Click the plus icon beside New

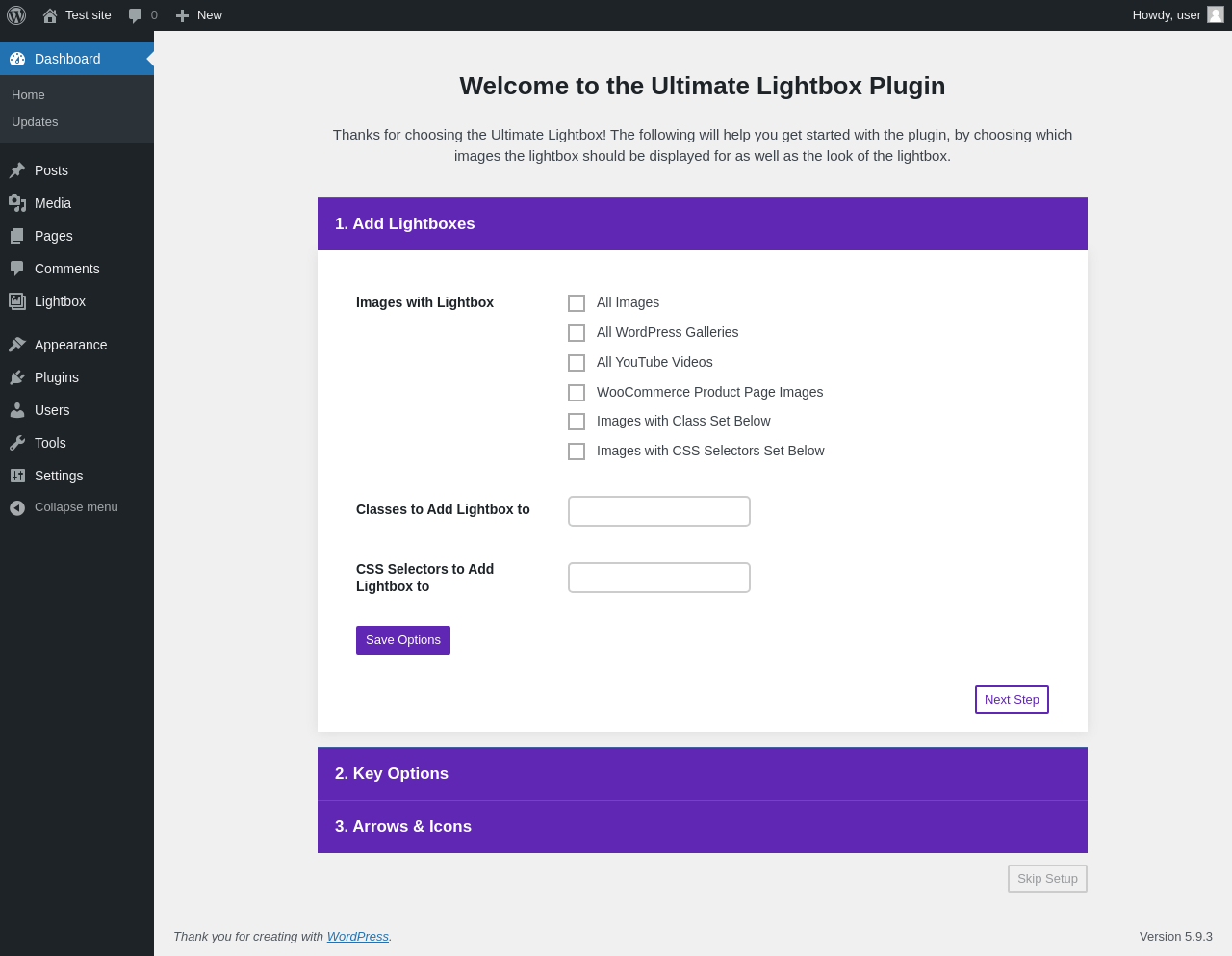(x=182, y=15)
